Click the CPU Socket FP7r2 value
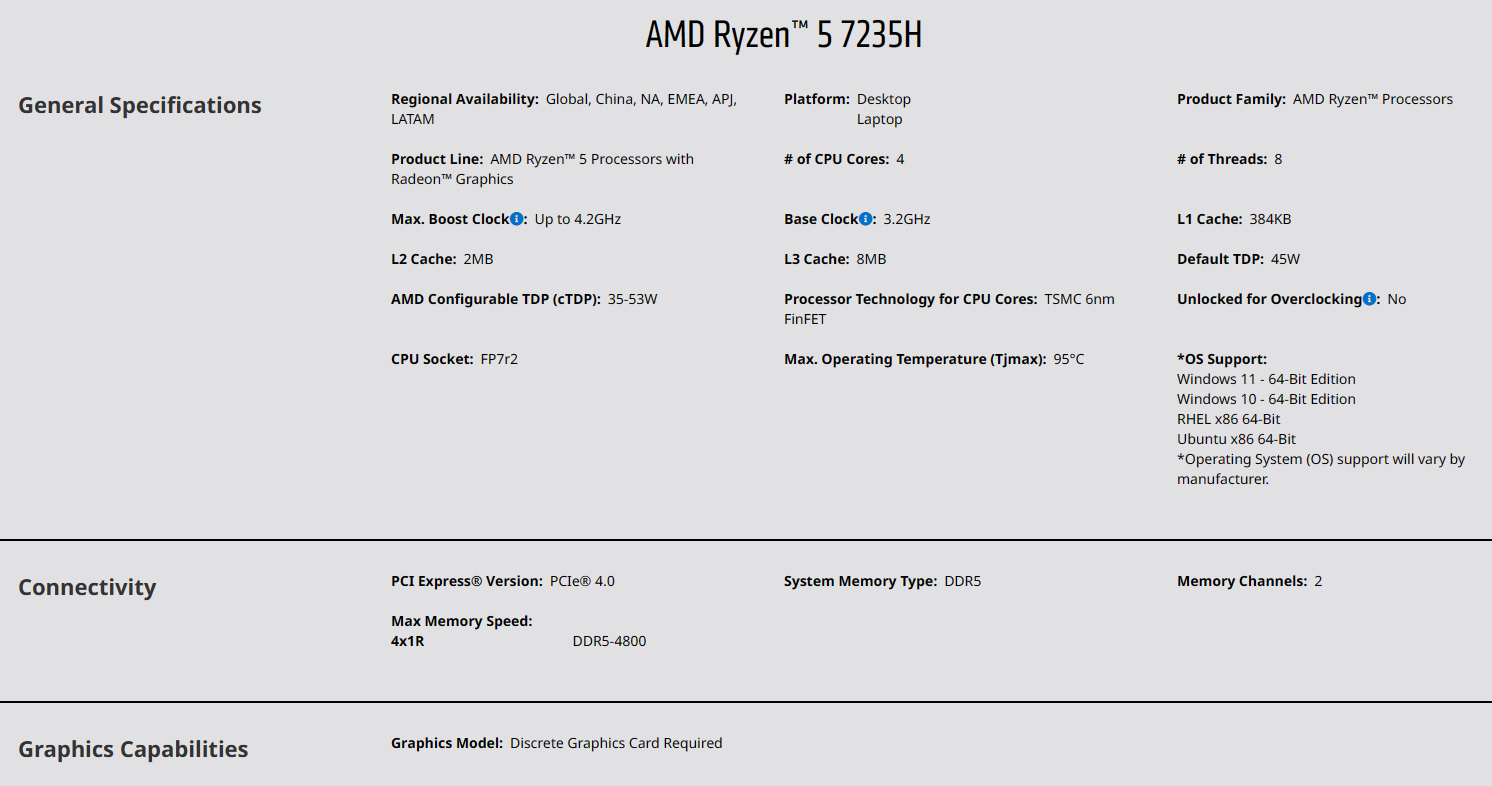Screen dimensions: 1492x786 tap(499, 359)
